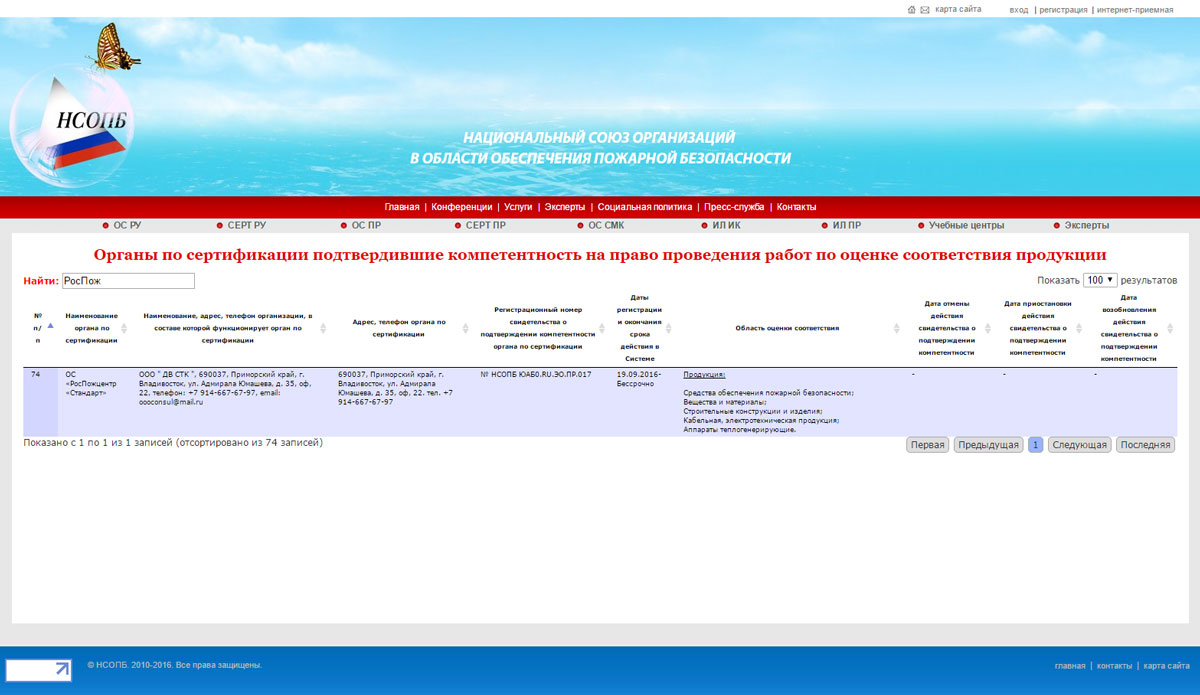The width and height of the screenshot is (1200, 695).
Task: Sort by Регистрационный номер свидетельства column
Action: tap(602, 328)
